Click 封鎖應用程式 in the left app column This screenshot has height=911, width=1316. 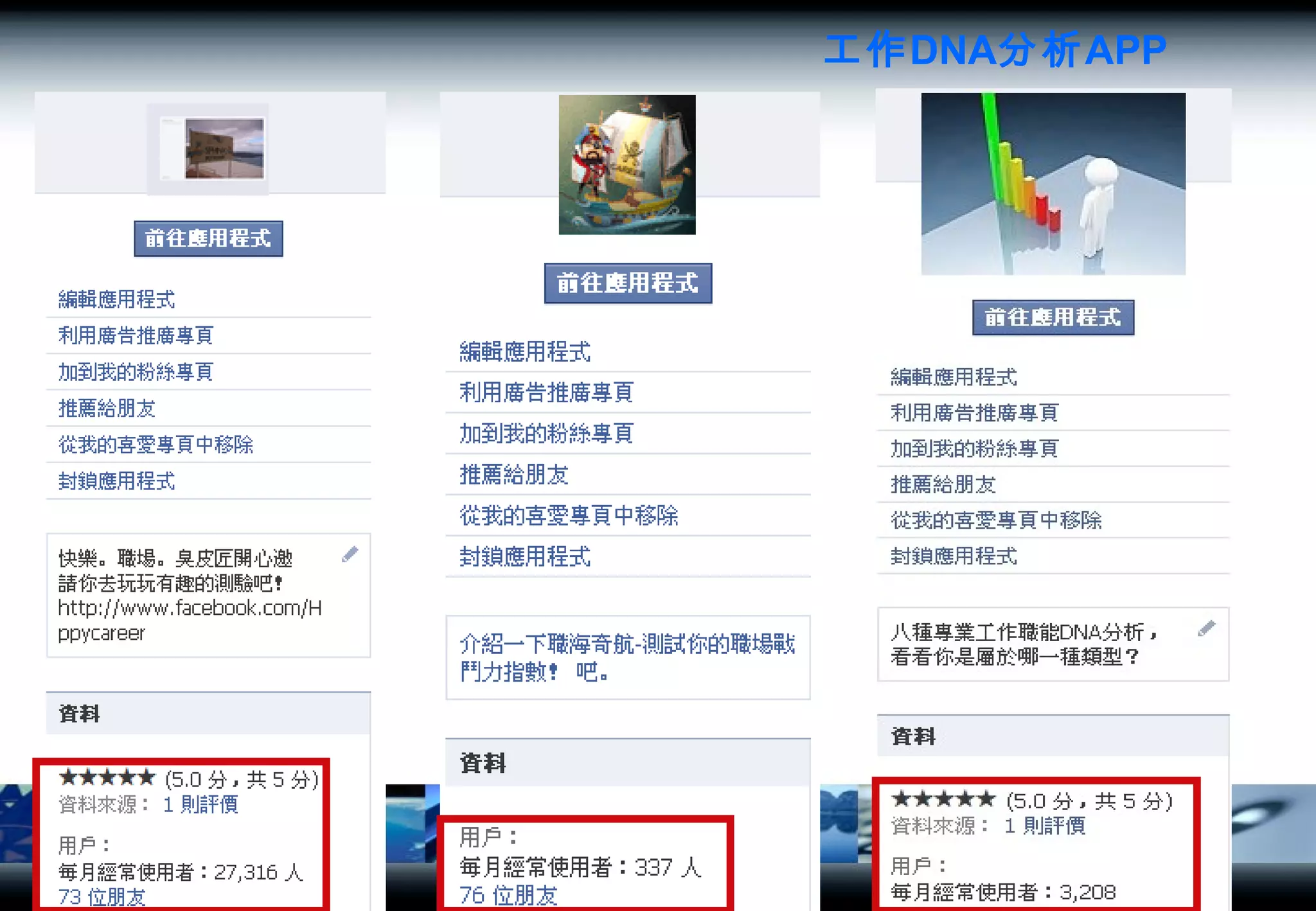click(116, 481)
